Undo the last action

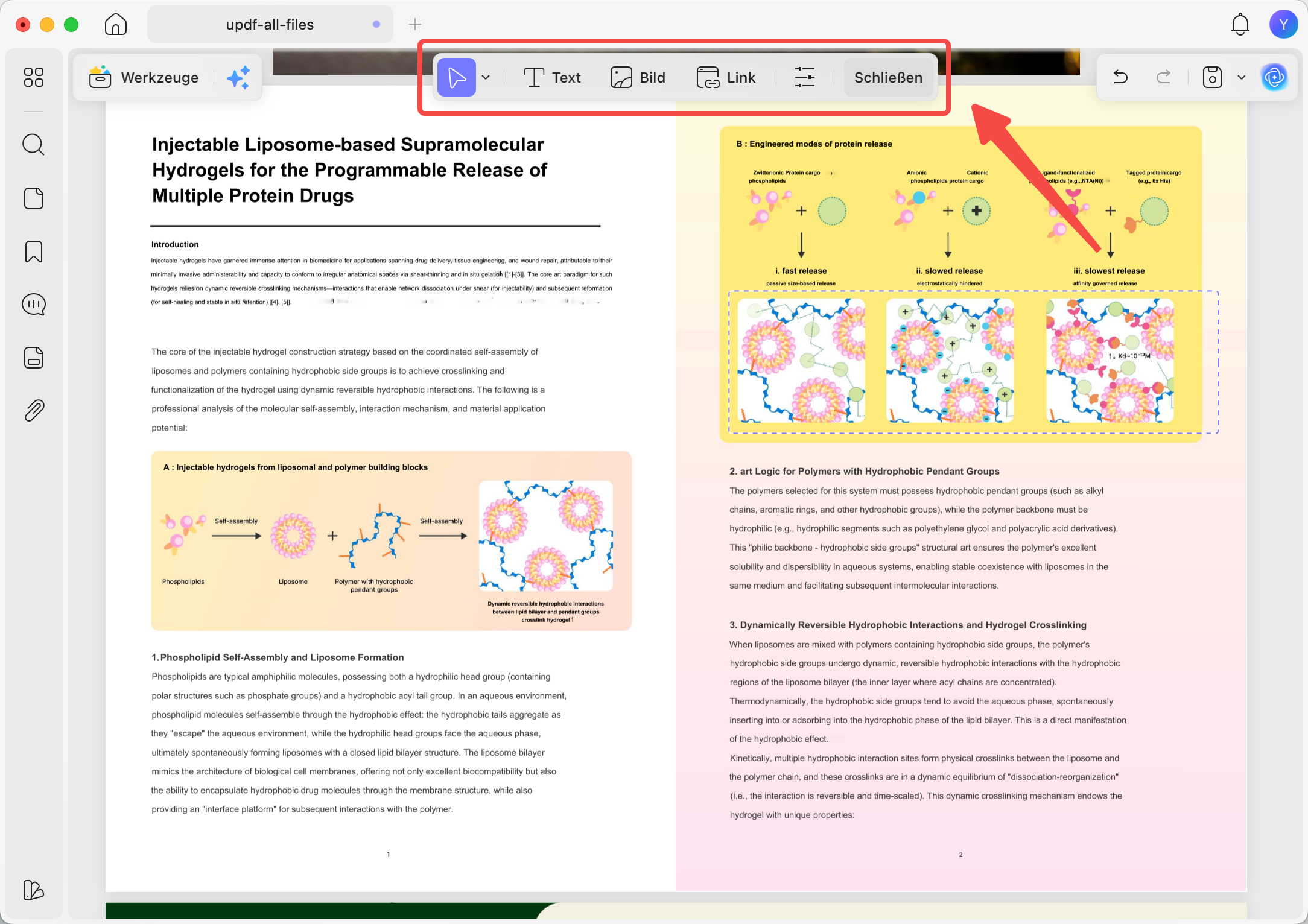coord(1120,77)
